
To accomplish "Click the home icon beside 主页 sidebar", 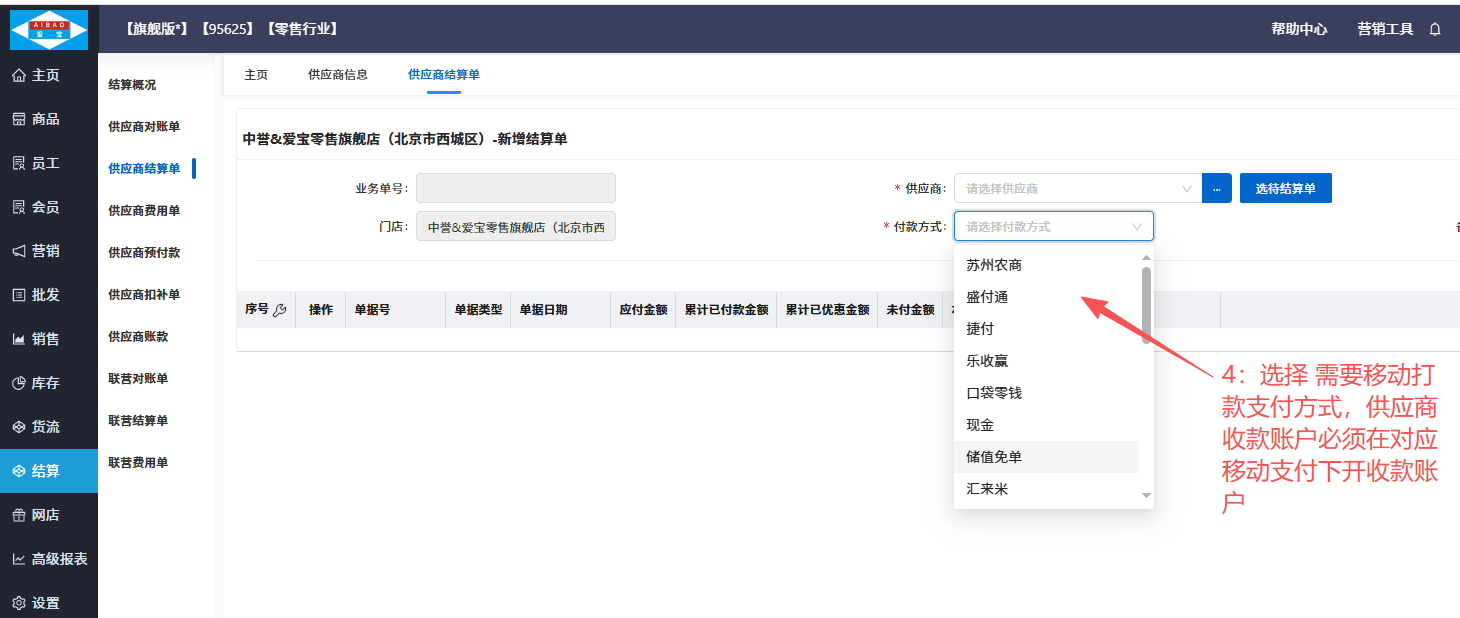I will point(19,75).
